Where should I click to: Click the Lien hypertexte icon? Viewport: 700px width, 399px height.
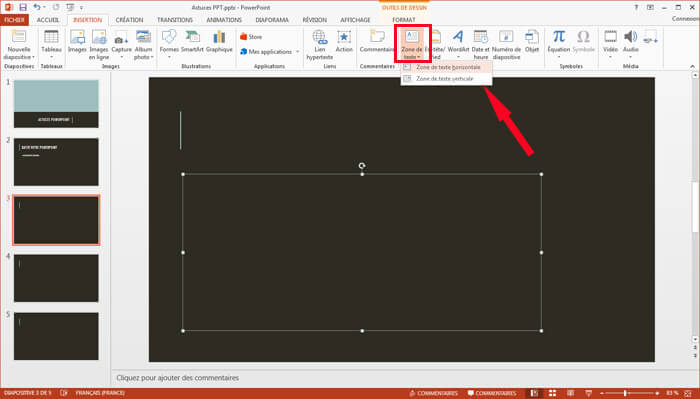tap(320, 37)
